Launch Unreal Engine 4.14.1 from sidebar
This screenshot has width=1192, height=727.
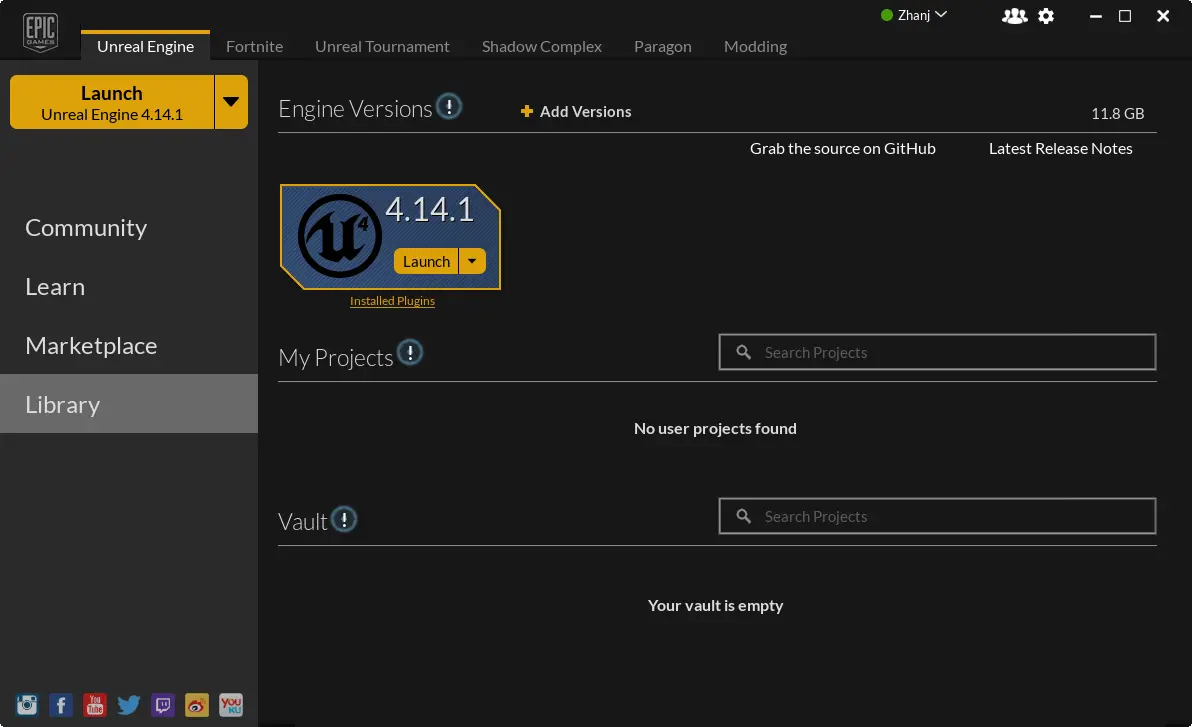pos(112,102)
